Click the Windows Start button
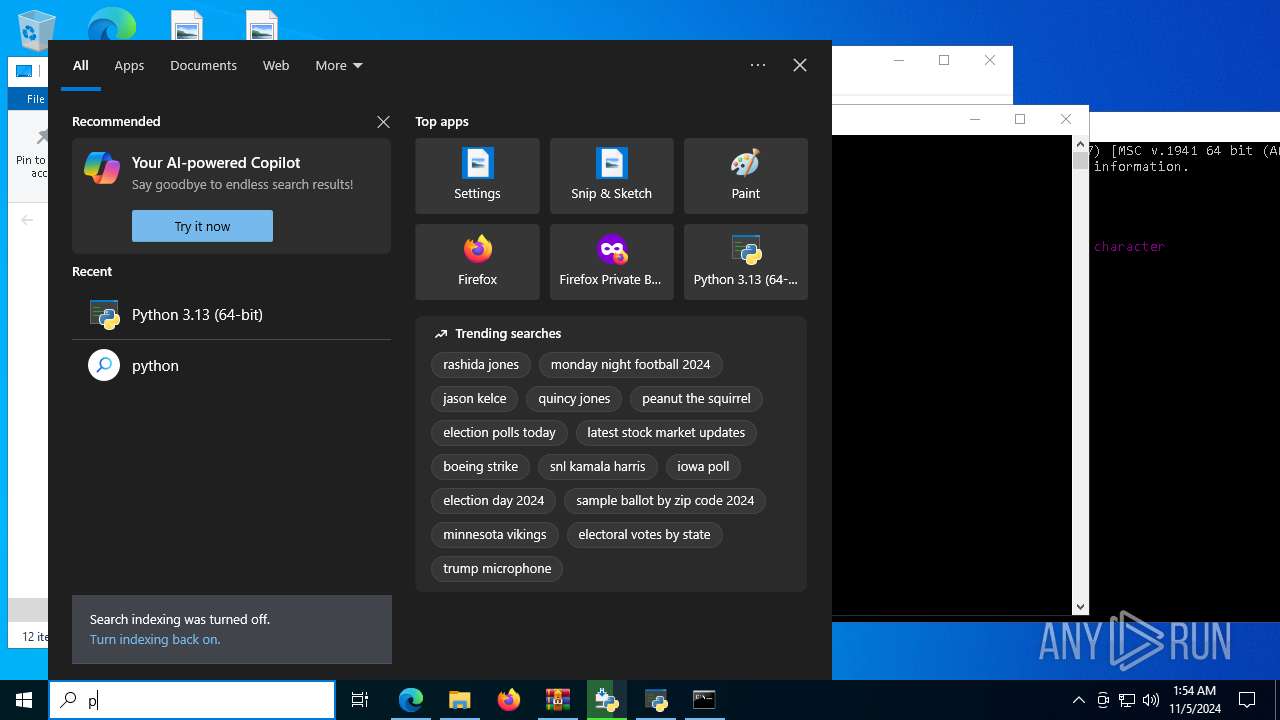The width and height of the screenshot is (1280, 720). pos(24,700)
